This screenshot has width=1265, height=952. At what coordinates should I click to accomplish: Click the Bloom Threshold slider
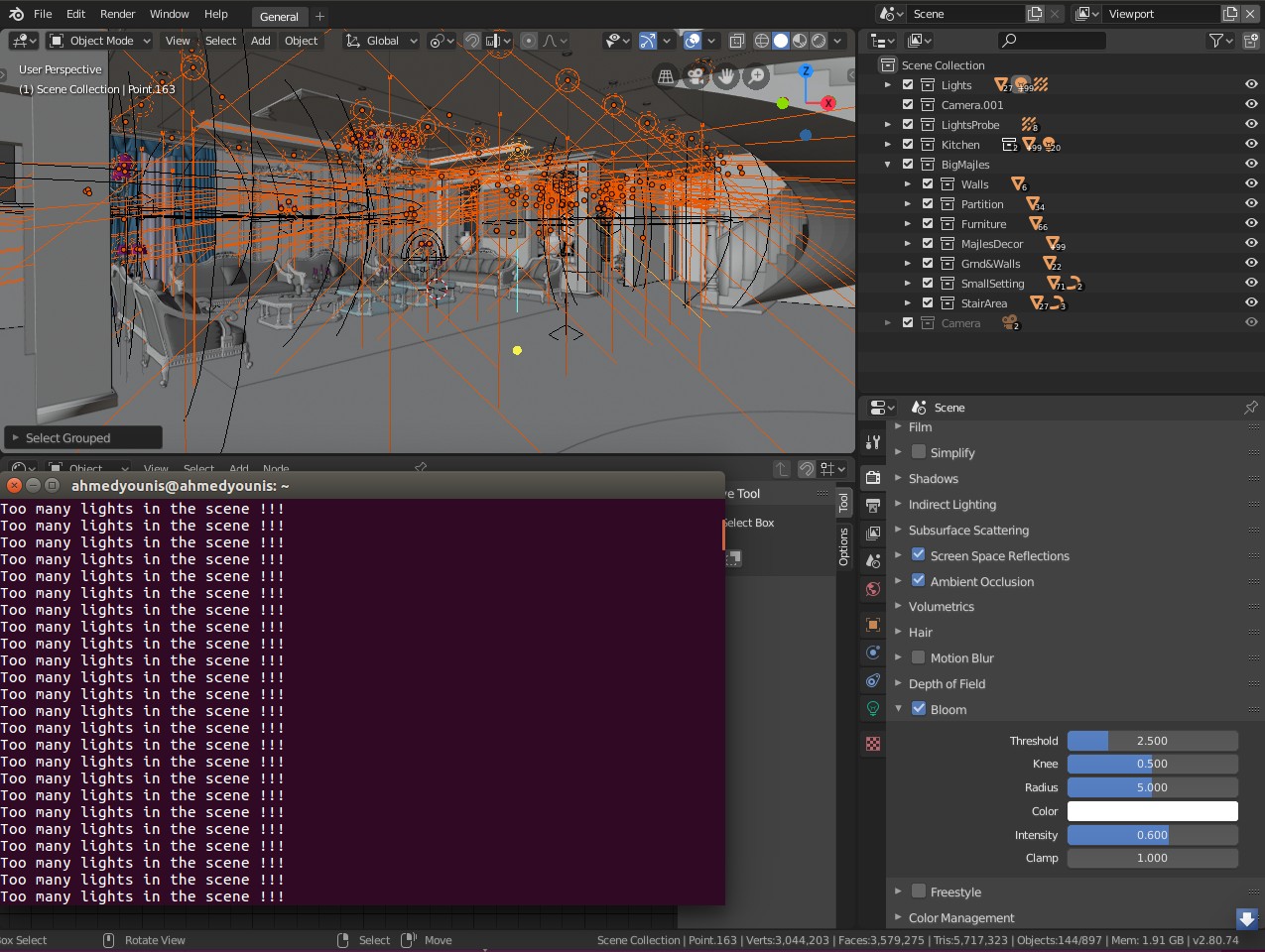click(1153, 741)
